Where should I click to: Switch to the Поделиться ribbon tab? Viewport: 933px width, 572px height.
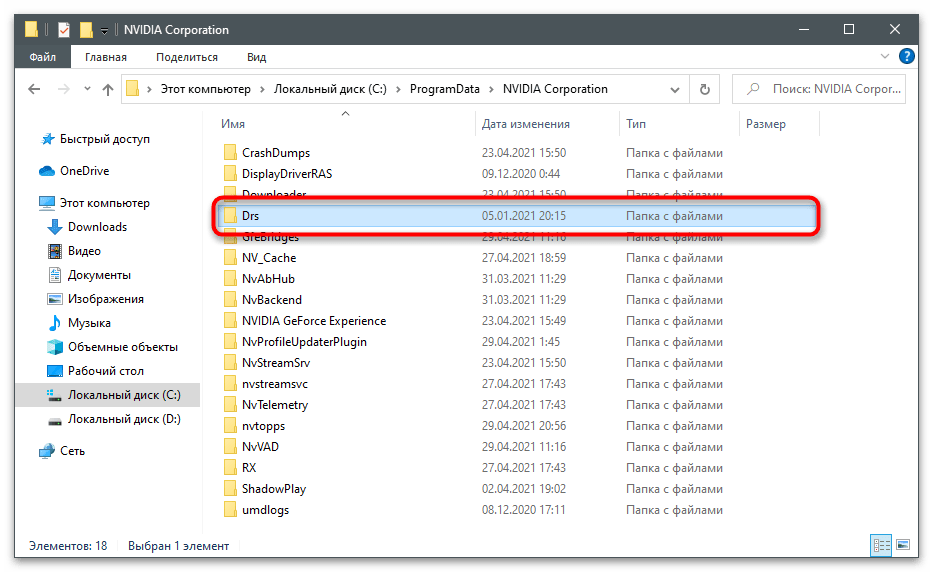(x=187, y=57)
